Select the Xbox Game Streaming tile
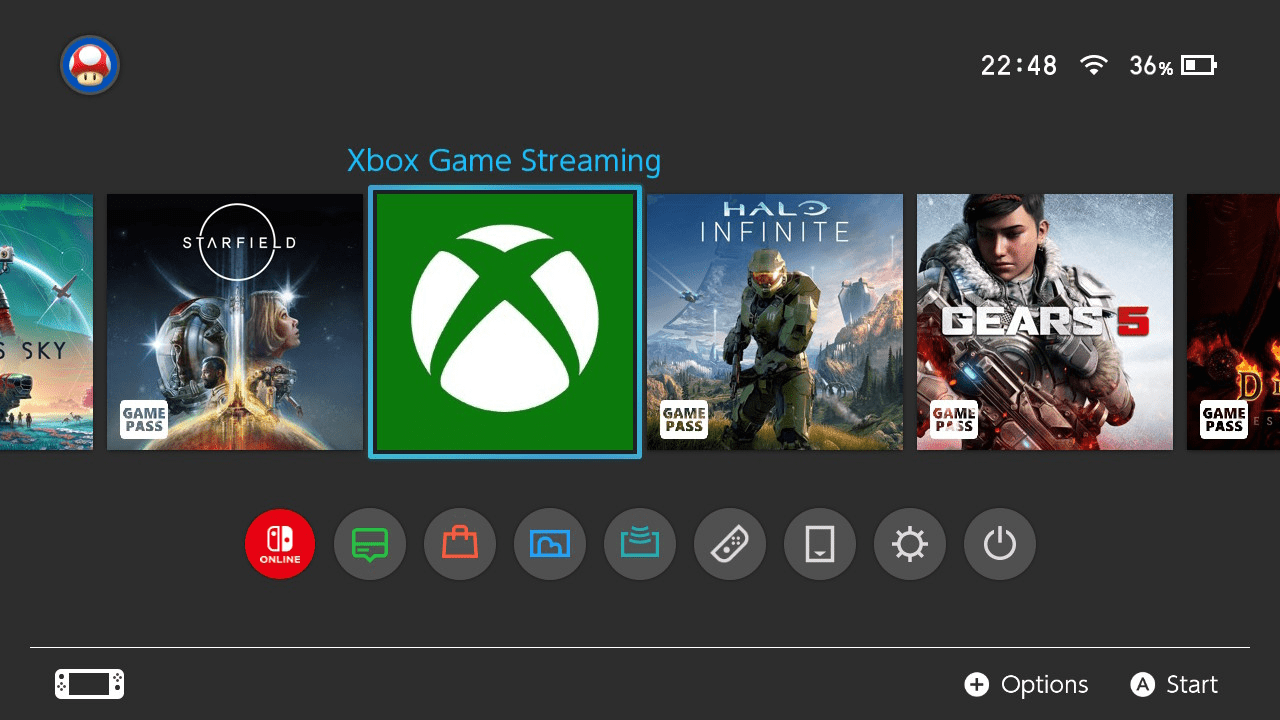The height and width of the screenshot is (720, 1280). pyautogui.click(x=505, y=322)
